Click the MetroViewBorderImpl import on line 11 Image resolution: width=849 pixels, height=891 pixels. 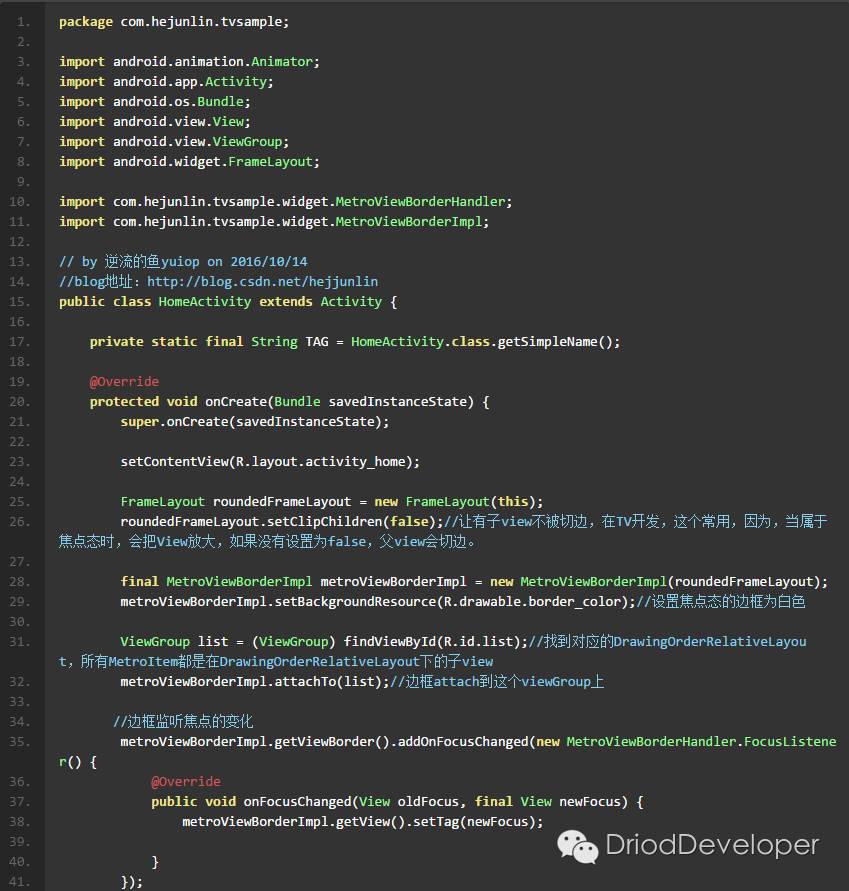tap(274, 222)
